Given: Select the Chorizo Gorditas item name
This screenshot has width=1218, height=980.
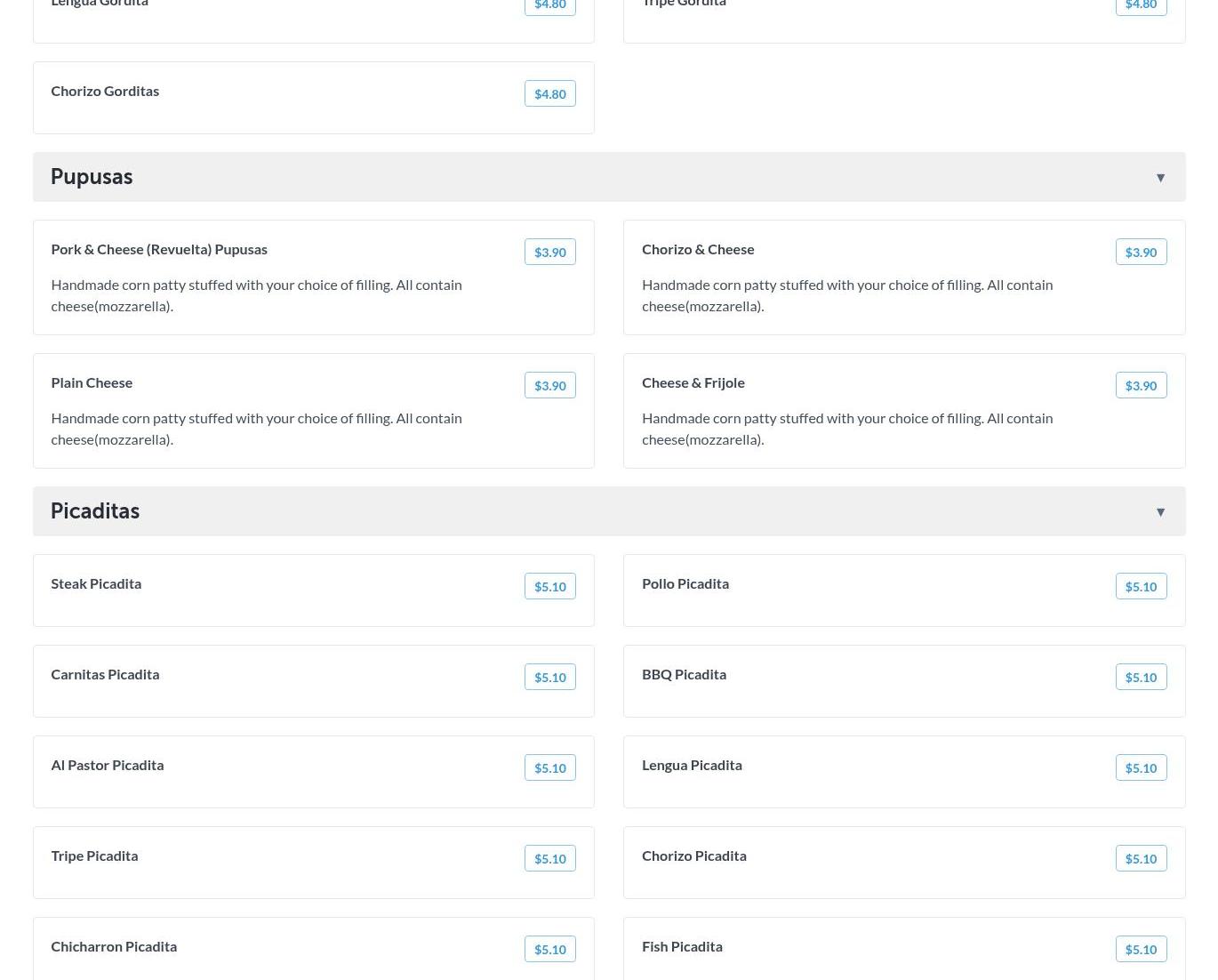Looking at the screenshot, I should point(105,91).
